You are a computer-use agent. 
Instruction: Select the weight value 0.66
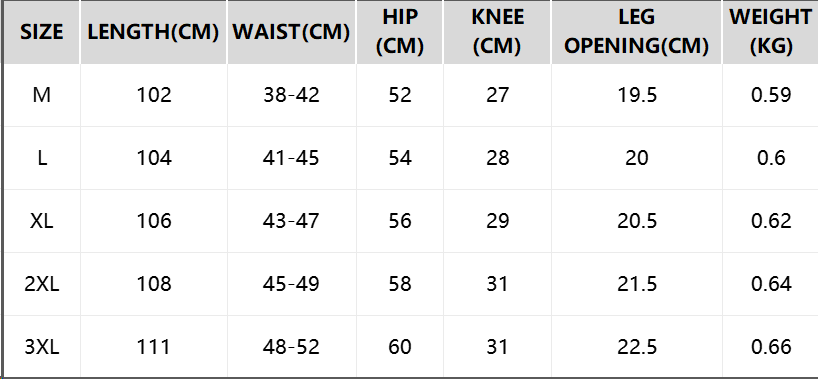pos(771,347)
